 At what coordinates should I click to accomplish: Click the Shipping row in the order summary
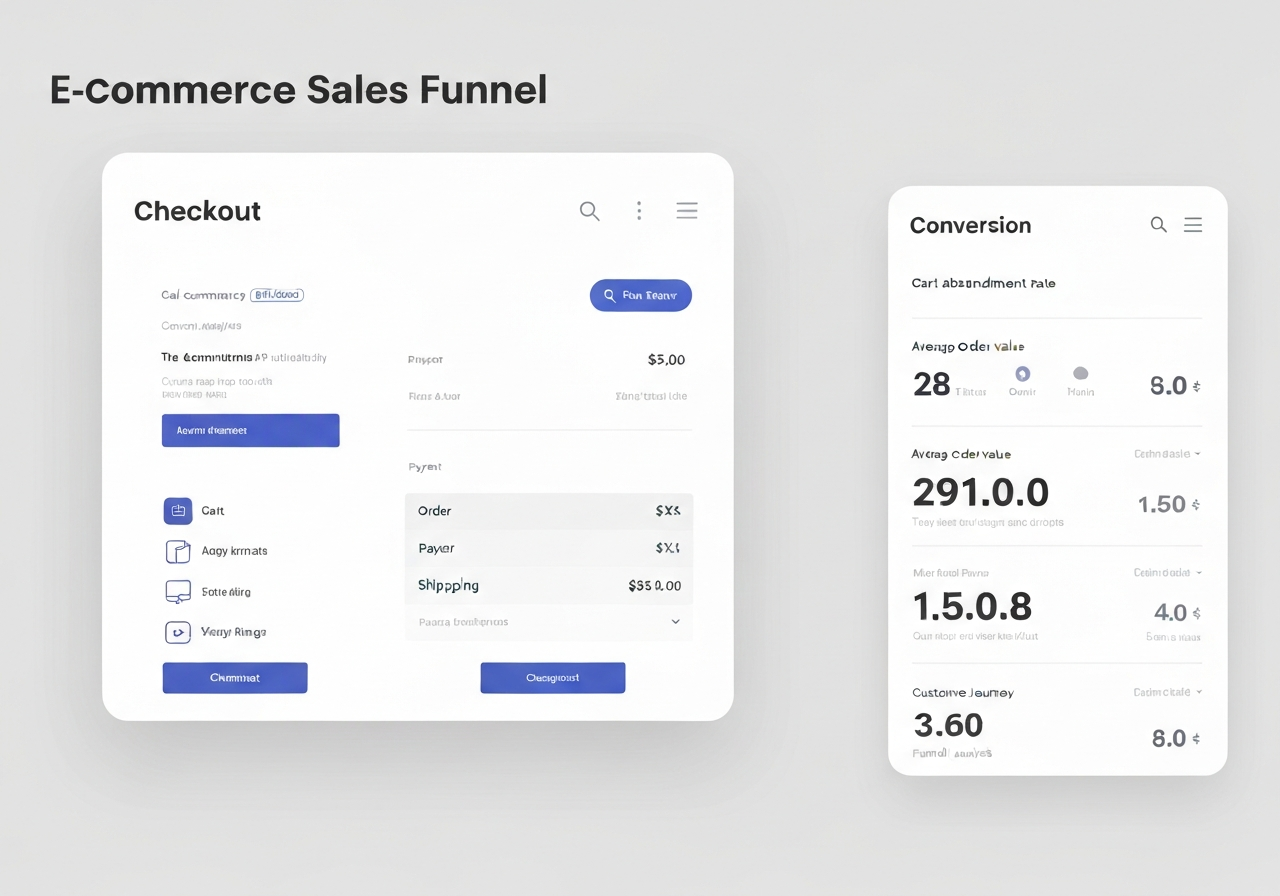click(548, 585)
